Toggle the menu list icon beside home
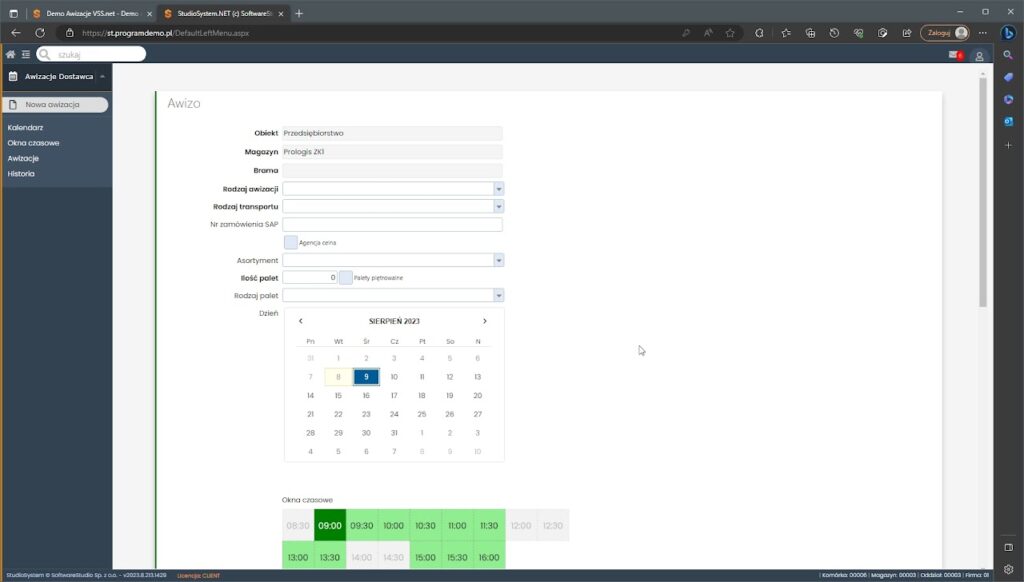Image resolution: width=1024 pixels, height=582 pixels. pyautogui.click(x=25, y=54)
